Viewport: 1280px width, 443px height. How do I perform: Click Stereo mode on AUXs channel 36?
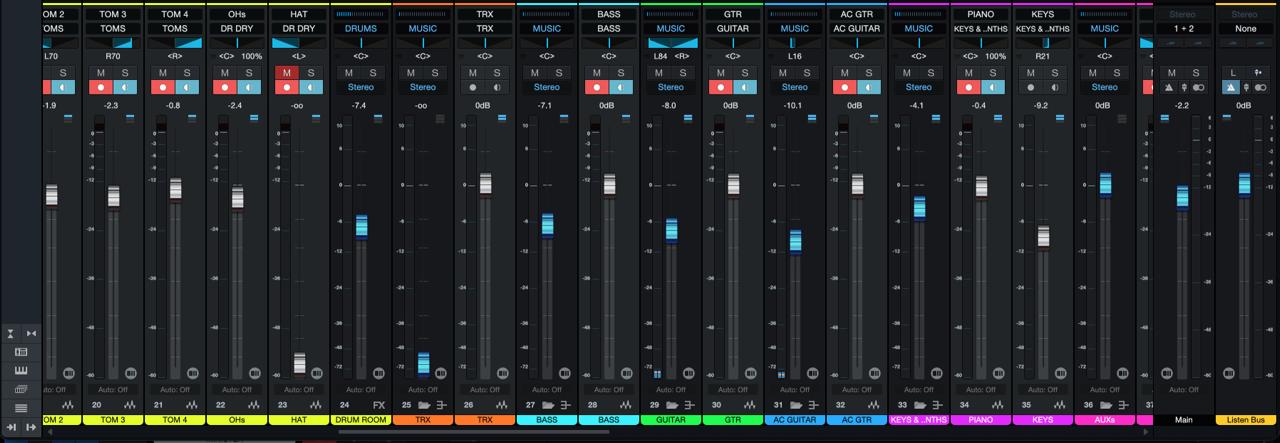click(x=1105, y=87)
